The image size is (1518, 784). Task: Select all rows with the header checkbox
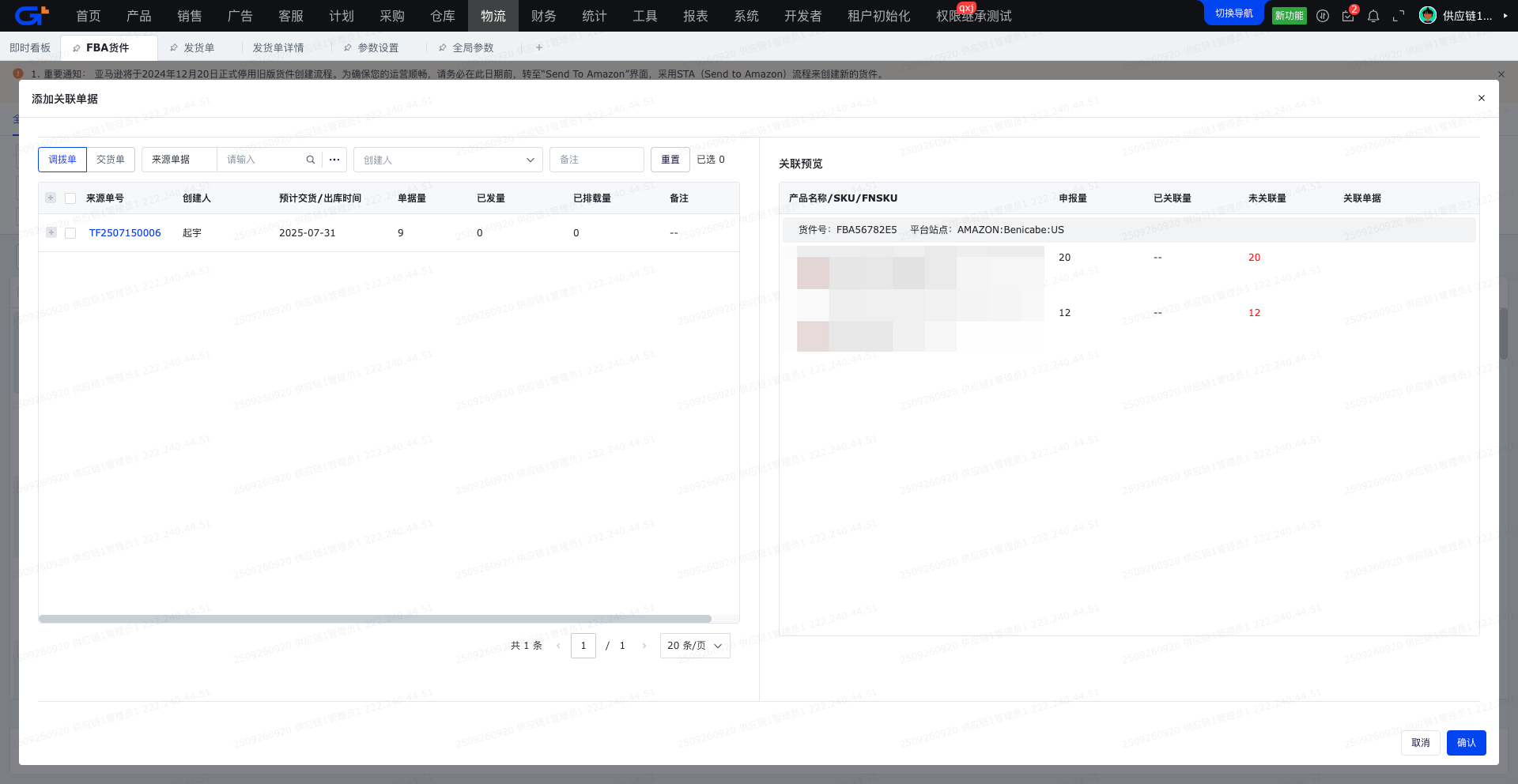tap(70, 198)
